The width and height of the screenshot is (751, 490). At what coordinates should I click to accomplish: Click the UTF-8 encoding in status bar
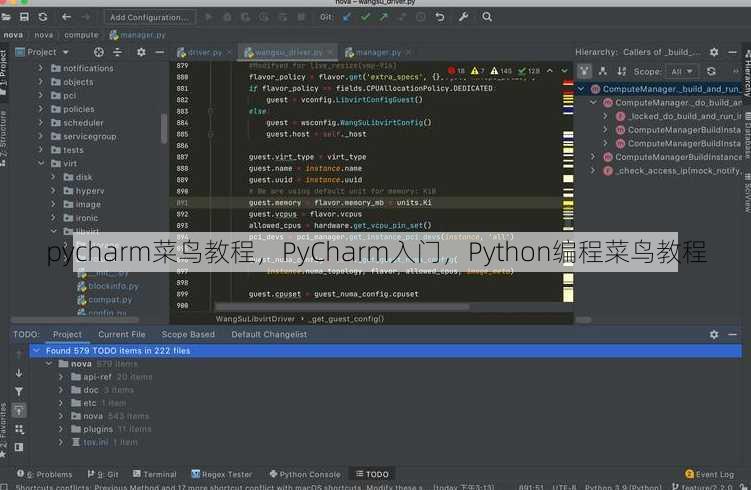[x=564, y=487]
